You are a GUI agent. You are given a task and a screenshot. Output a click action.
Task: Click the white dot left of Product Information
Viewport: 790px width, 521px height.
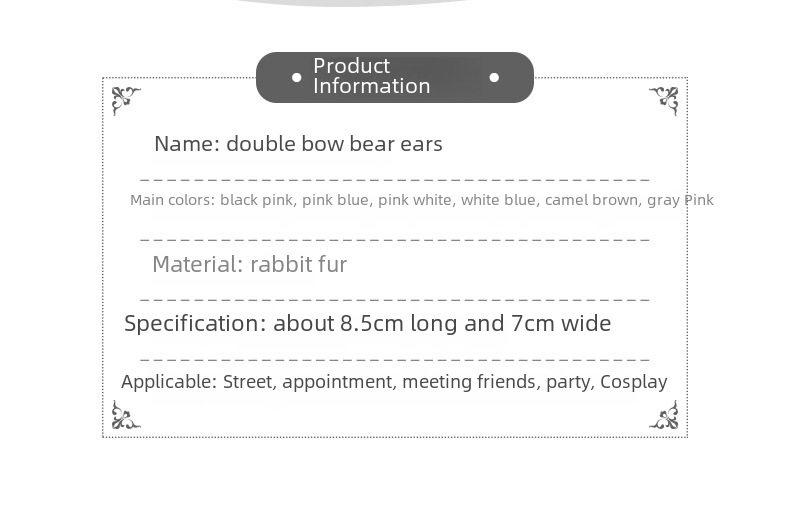(296, 77)
